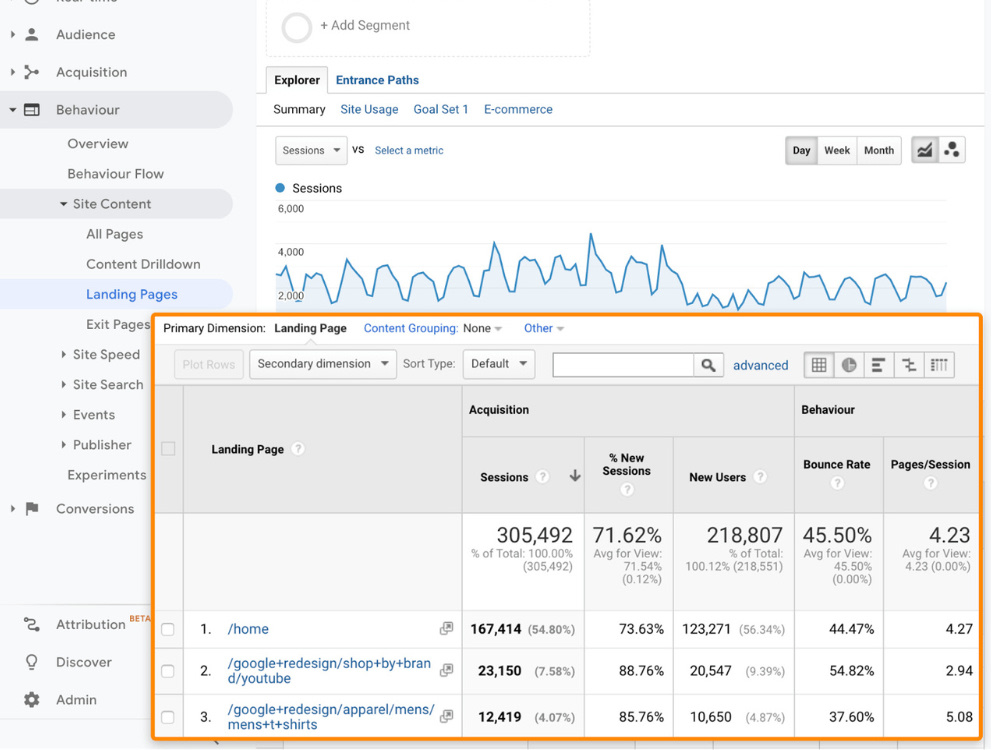Open the Sort Type Default dropdown

[x=499, y=364]
